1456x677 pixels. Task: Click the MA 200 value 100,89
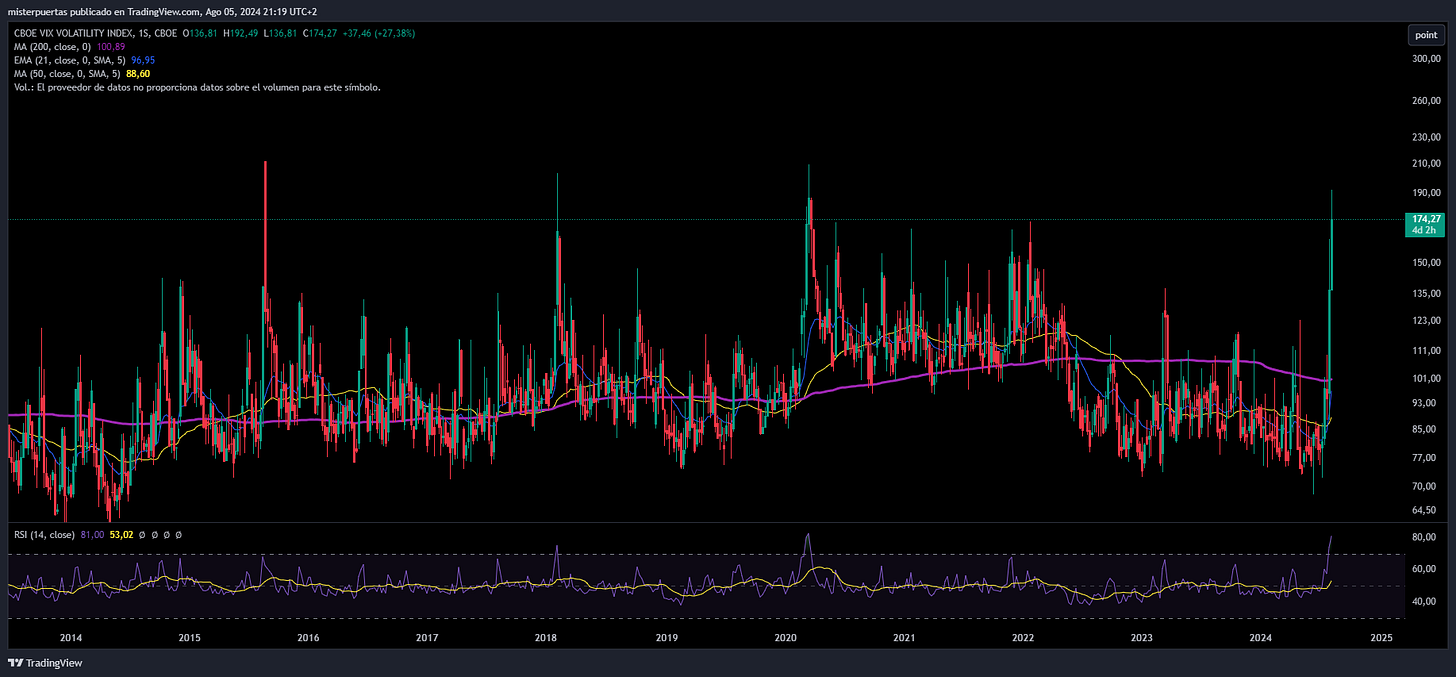[111, 47]
